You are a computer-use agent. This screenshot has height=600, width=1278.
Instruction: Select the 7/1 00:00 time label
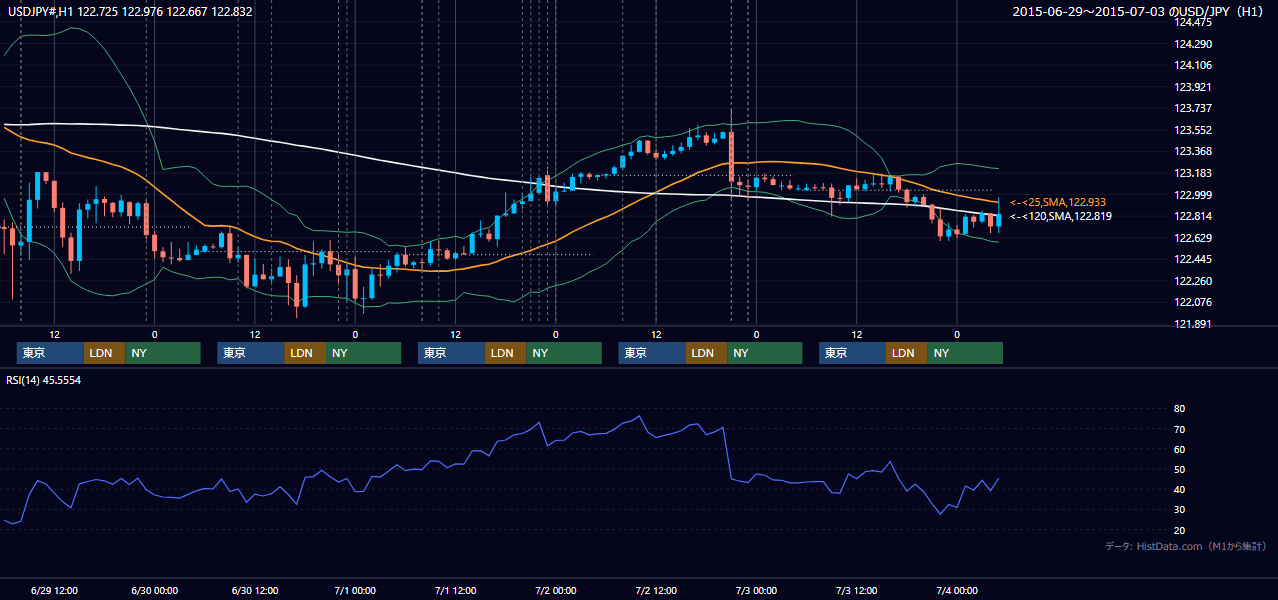pyautogui.click(x=355, y=590)
